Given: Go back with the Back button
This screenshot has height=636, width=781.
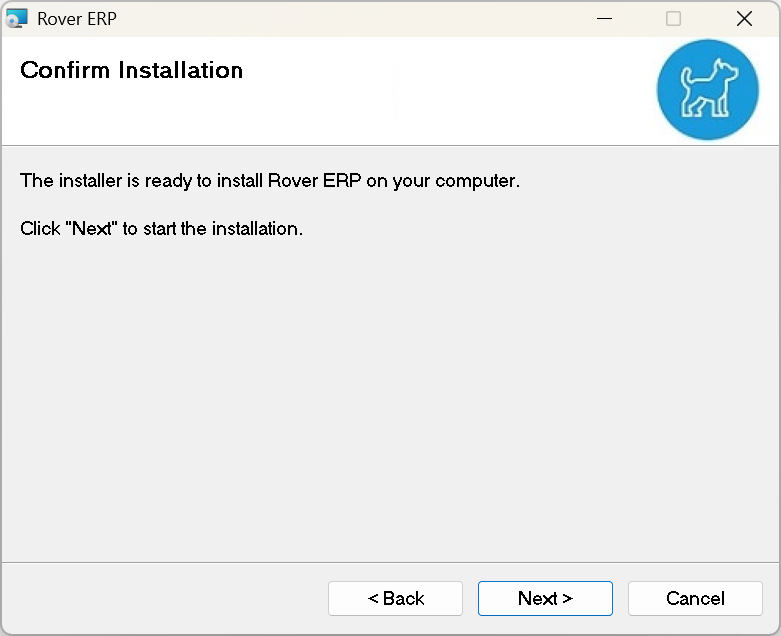Looking at the screenshot, I should pos(395,598).
